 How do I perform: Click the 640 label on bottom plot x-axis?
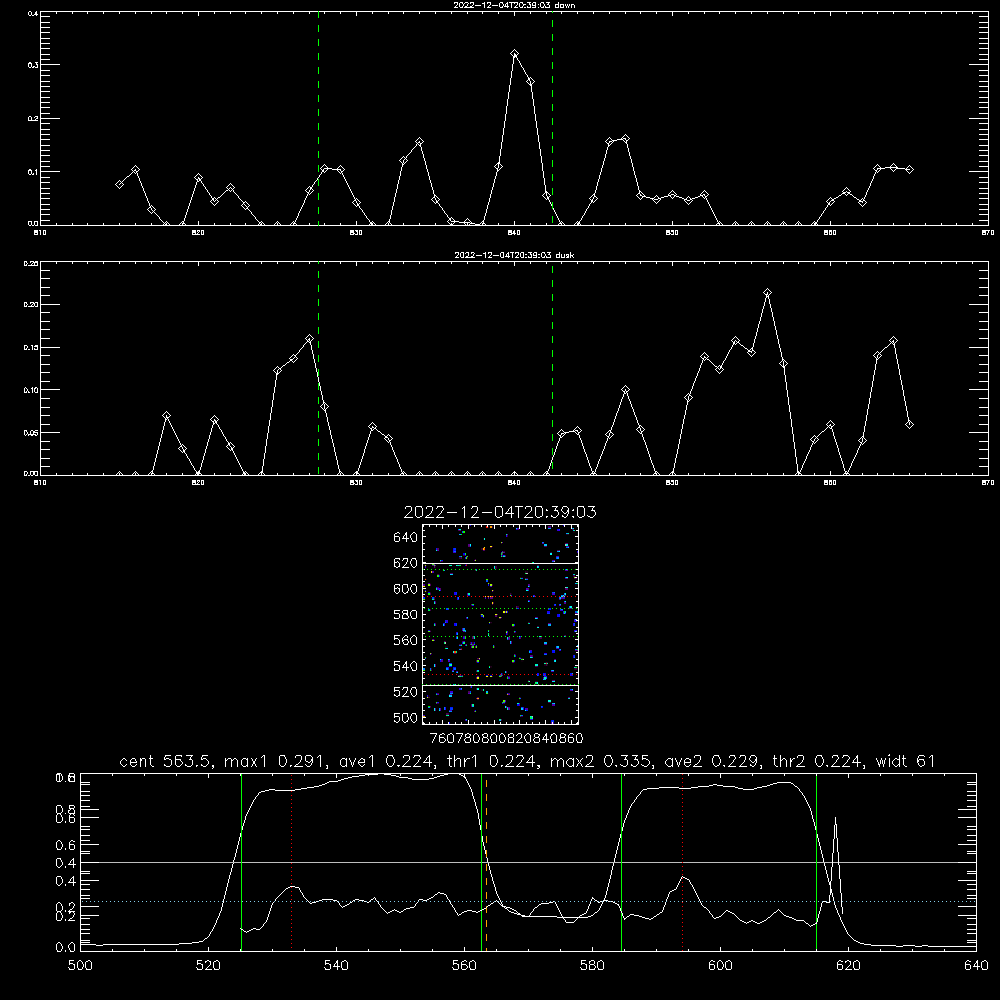976,966
